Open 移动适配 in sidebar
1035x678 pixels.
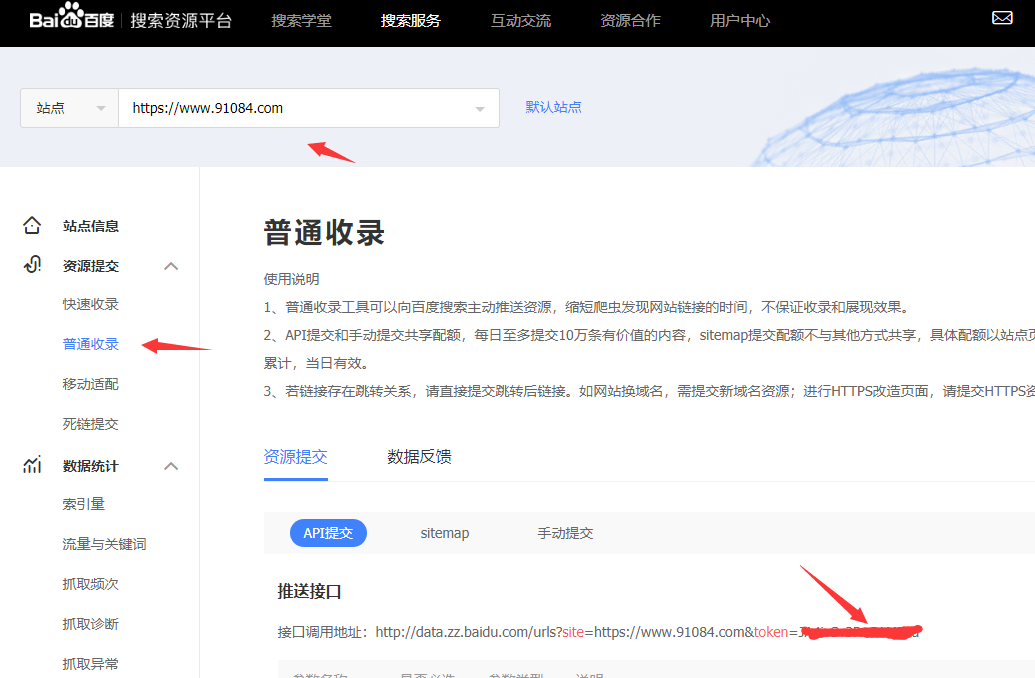click(x=91, y=384)
